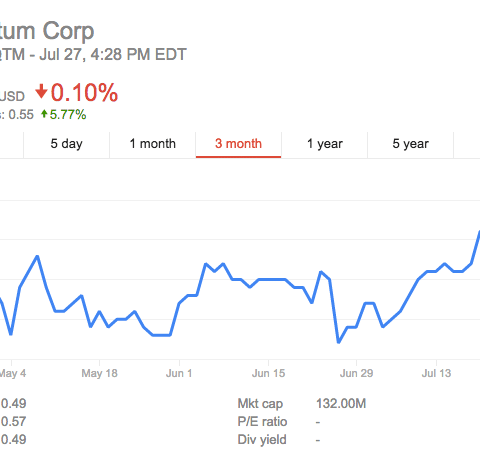Click the Jun 15 axis label
Screen dimensions: 480x472
tap(268, 373)
